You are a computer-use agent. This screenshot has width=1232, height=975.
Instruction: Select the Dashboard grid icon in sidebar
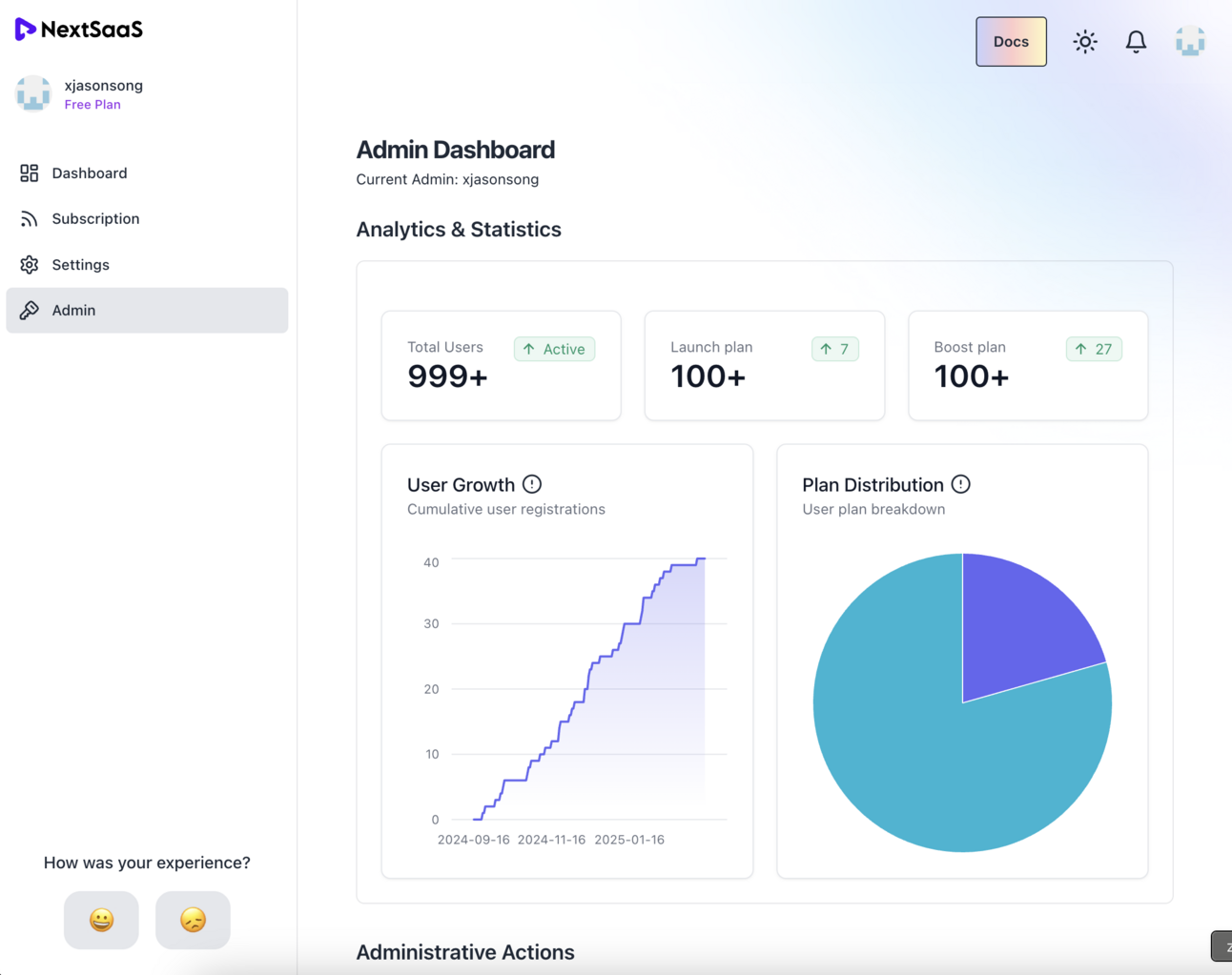tap(28, 173)
